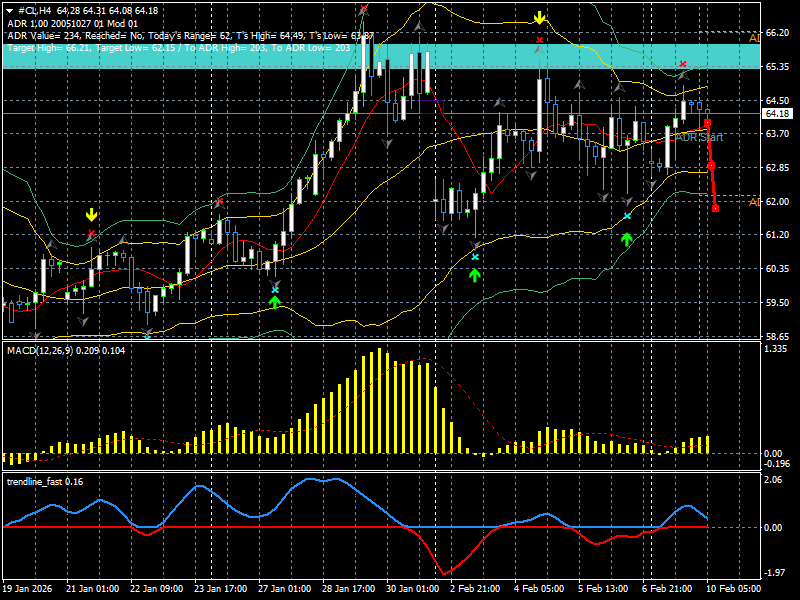Click the 30 Jan 01:00 time label
Viewport: 800px width, 600px height.
coord(413,589)
